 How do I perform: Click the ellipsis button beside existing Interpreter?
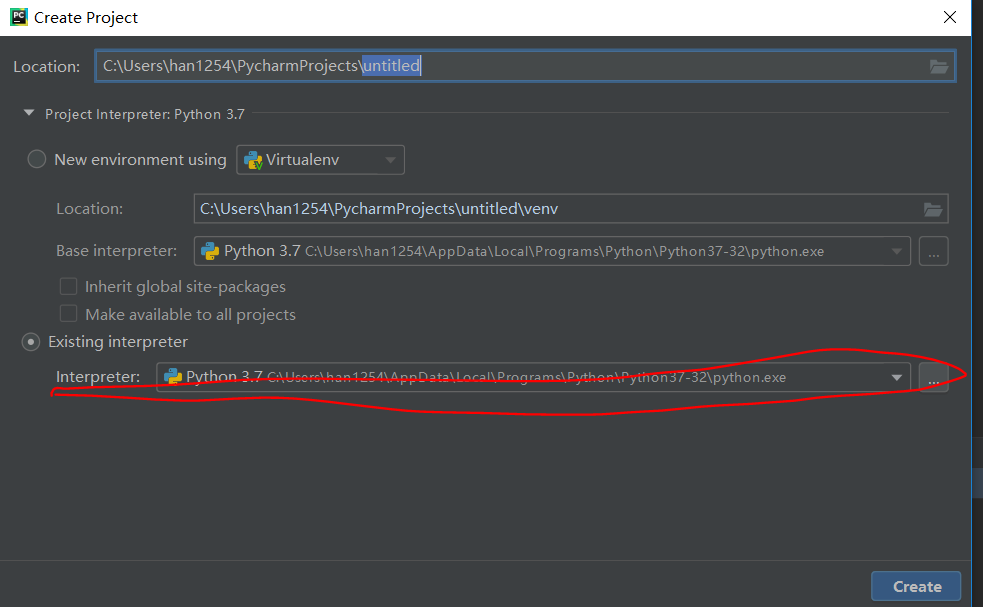(x=933, y=377)
